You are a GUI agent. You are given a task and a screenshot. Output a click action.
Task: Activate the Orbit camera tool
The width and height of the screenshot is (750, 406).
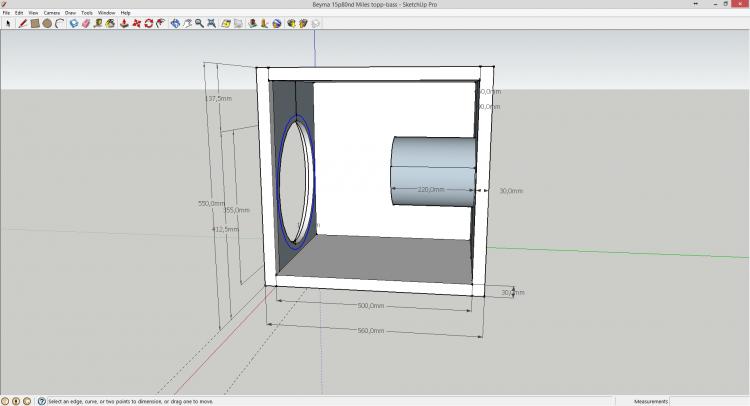(x=175, y=23)
